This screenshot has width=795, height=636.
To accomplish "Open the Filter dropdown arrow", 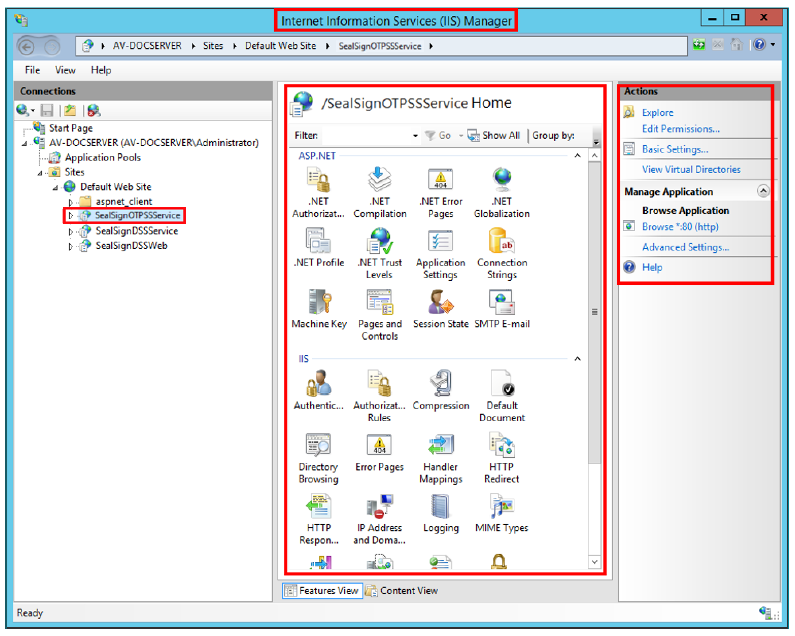I will coord(415,136).
